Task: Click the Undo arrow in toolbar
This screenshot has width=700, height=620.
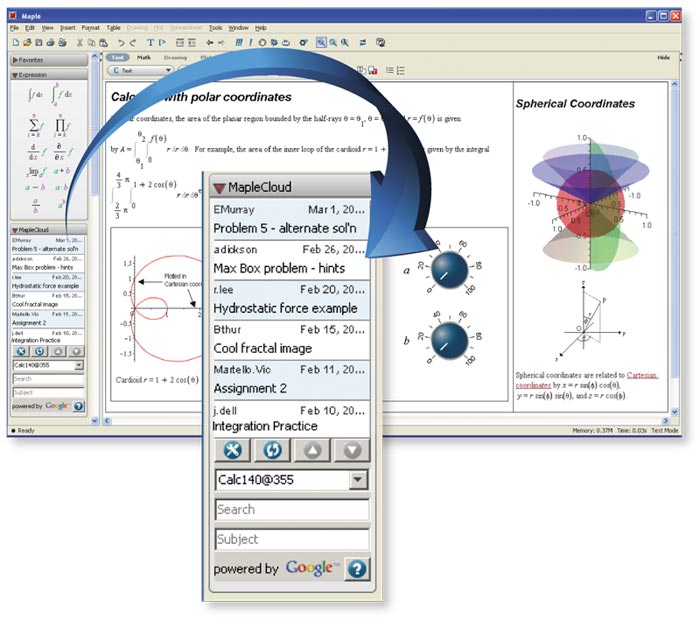Action: pyautogui.click(x=120, y=43)
